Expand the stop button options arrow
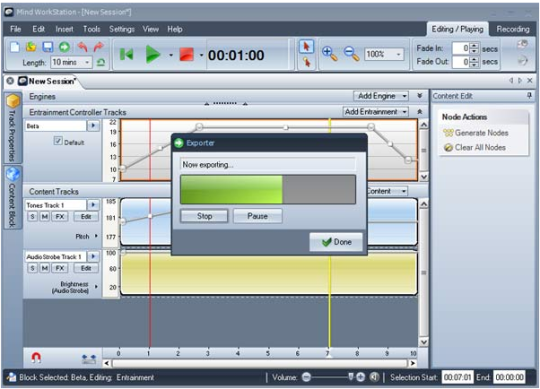This screenshot has height=389, width=540. (x=201, y=55)
